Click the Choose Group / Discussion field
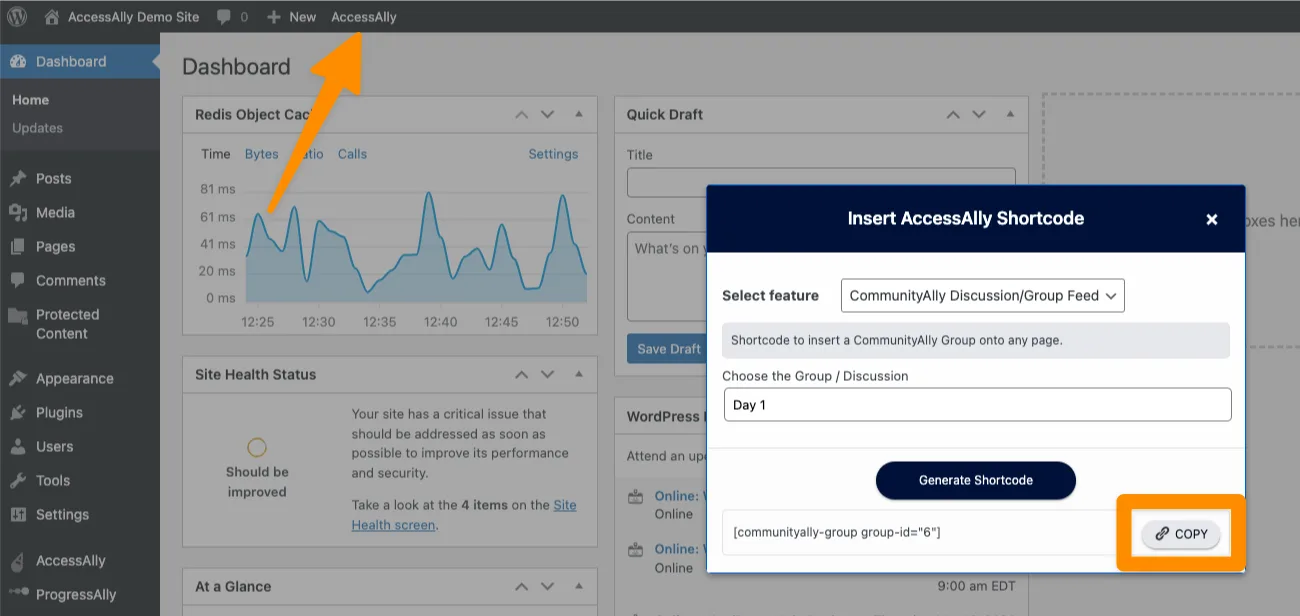 977,405
